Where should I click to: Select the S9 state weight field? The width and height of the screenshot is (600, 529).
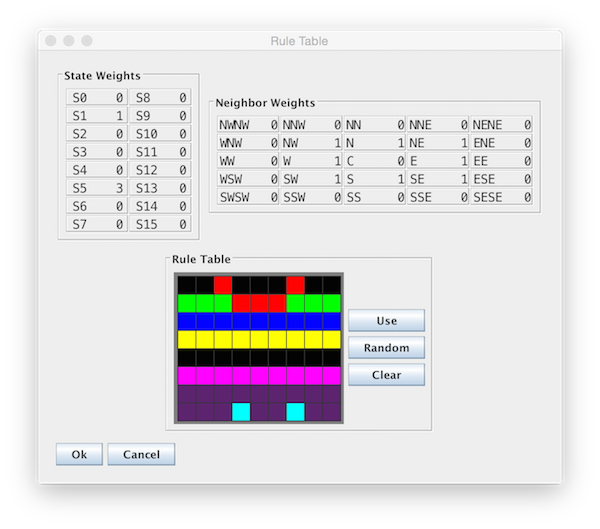pos(160,115)
